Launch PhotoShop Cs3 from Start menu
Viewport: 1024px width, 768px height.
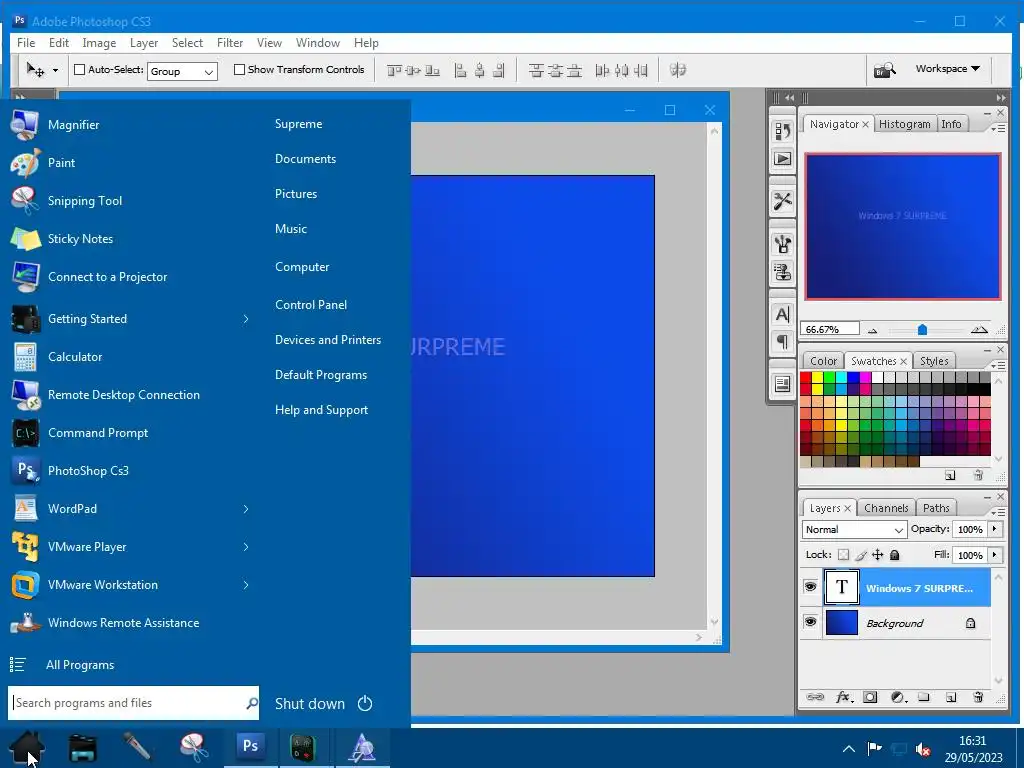129,470
